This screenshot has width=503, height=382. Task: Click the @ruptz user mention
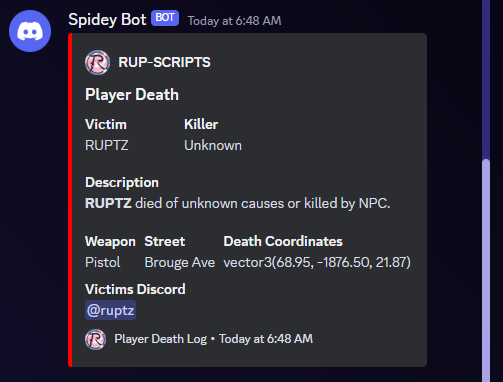110,310
